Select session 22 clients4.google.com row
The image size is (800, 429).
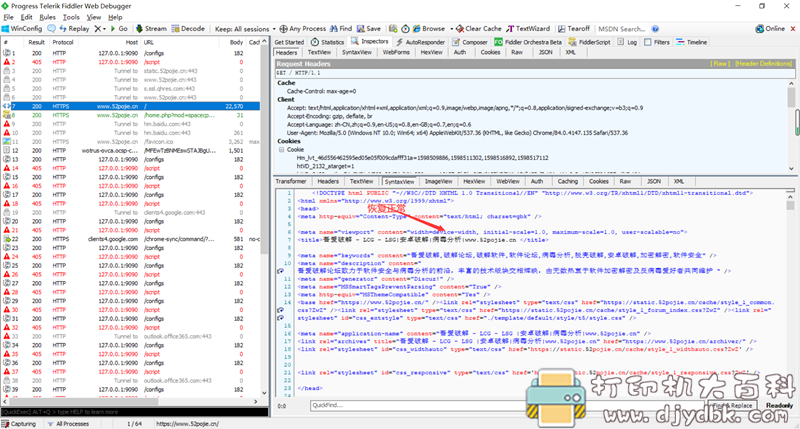point(131,239)
